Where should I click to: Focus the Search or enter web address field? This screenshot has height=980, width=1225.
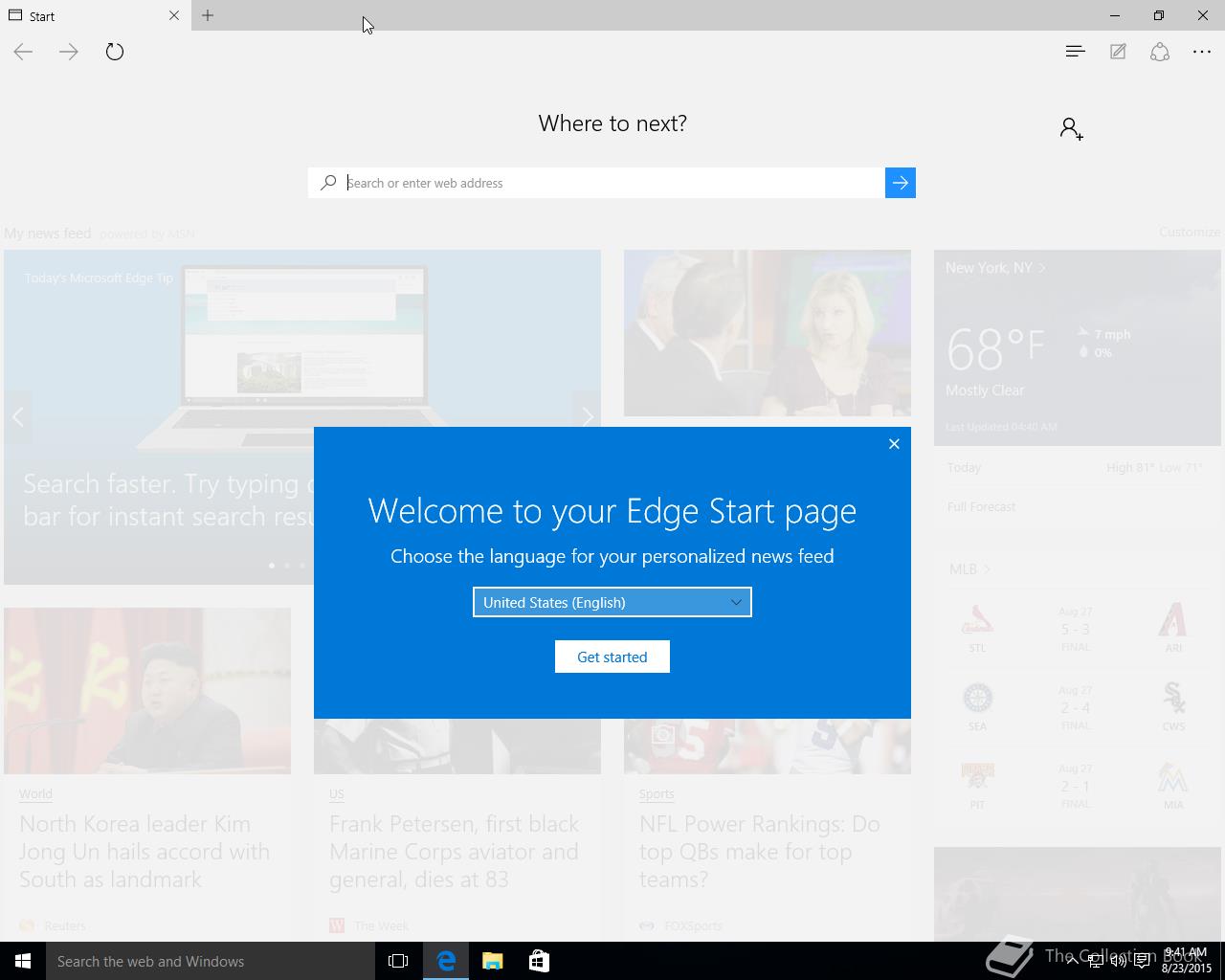point(612,183)
